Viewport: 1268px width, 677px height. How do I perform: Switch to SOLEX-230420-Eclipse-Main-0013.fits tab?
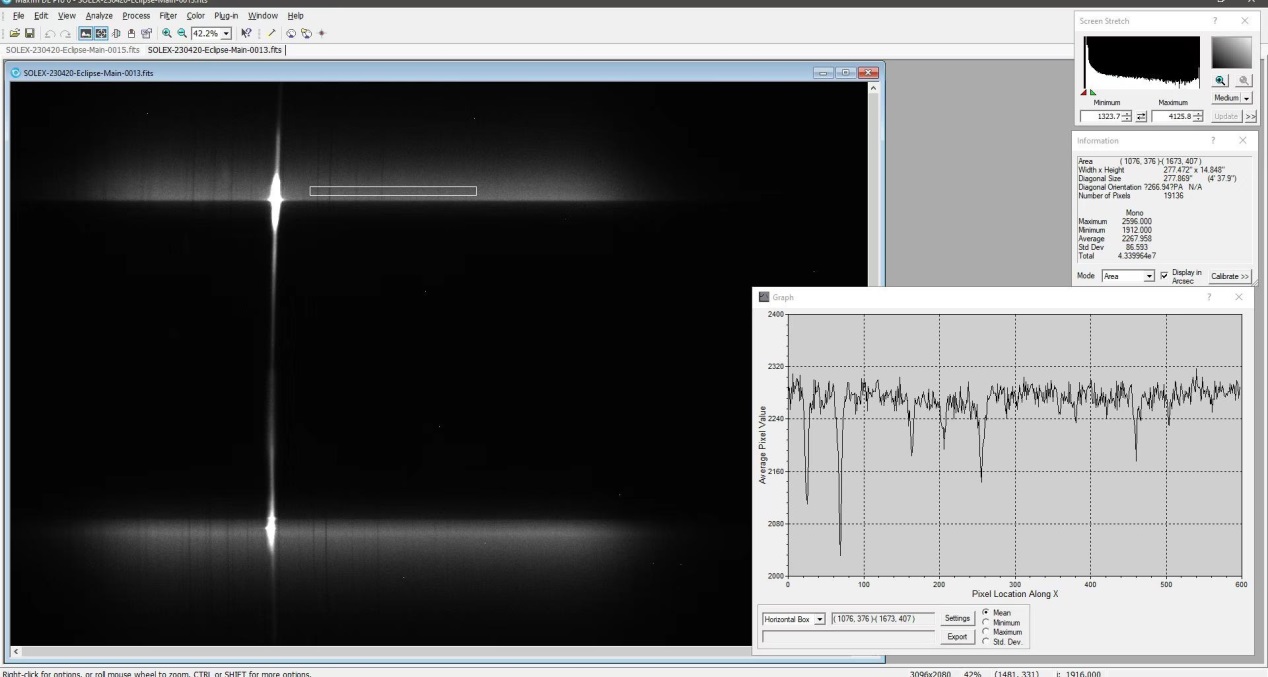click(x=215, y=49)
